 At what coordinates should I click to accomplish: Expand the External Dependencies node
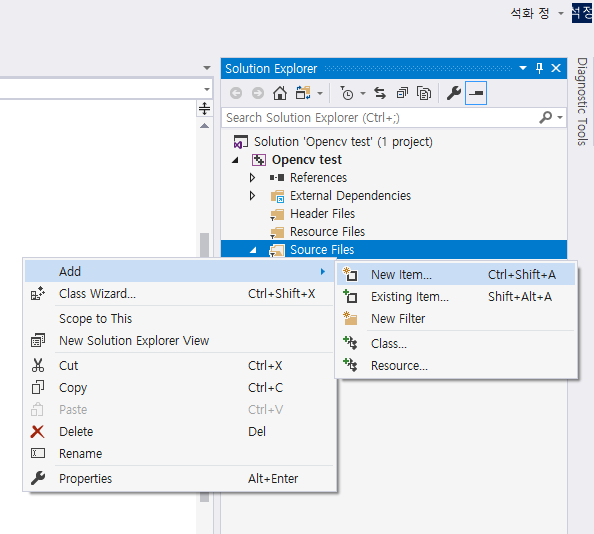(x=252, y=196)
